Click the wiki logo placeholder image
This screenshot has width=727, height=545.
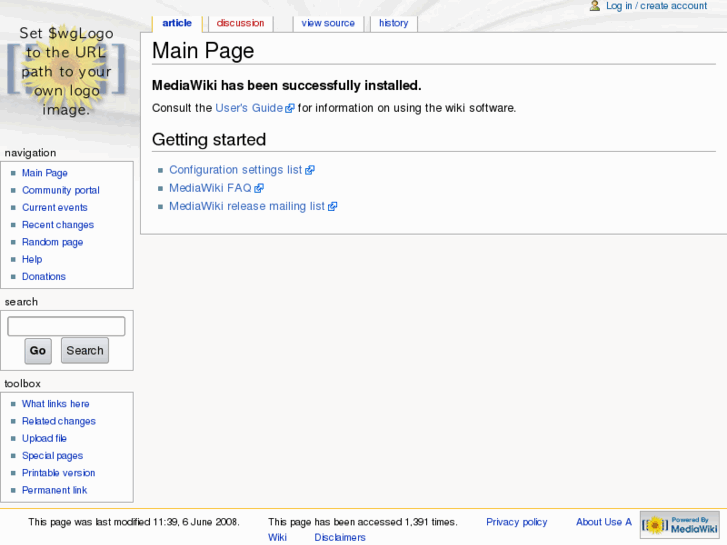tap(66, 71)
